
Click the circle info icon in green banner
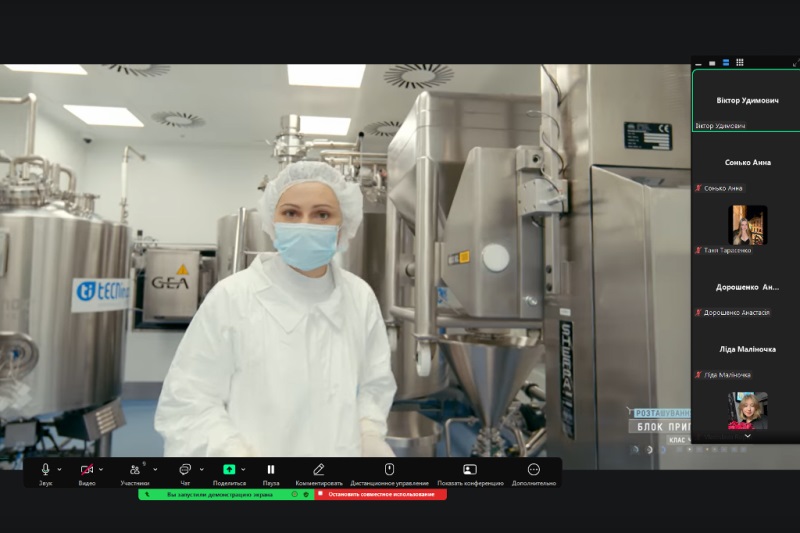tap(294, 494)
